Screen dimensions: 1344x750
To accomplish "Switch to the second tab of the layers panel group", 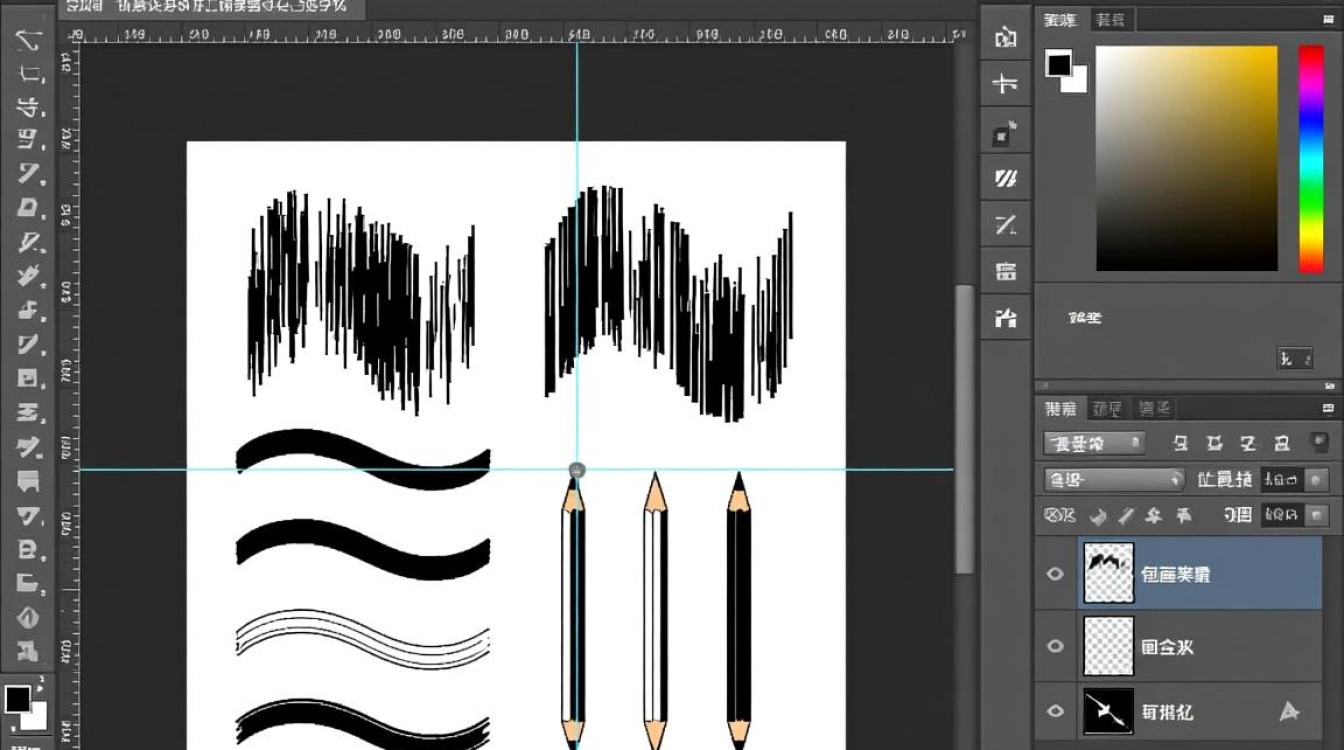I will (x=1107, y=408).
